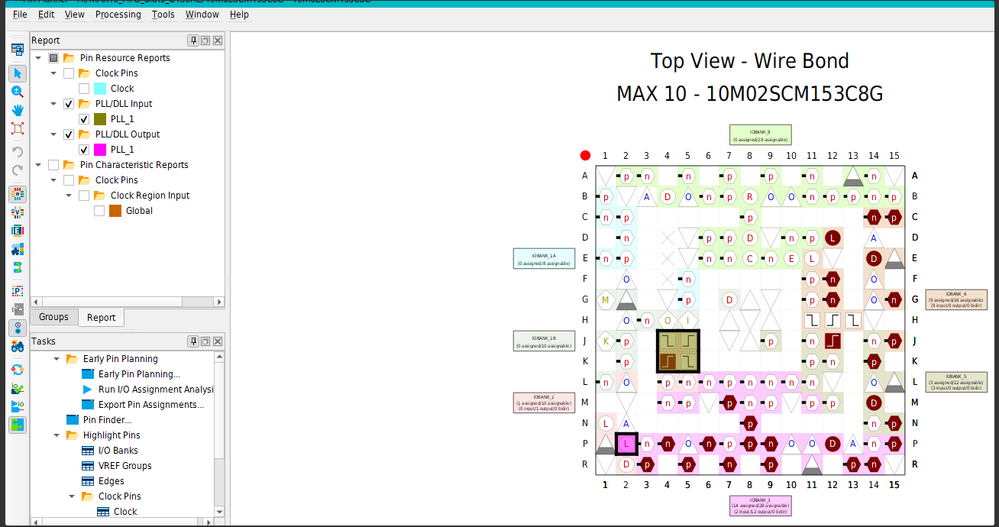
Task: Toggle the blue dots pin legend icon
Action: pos(17,328)
